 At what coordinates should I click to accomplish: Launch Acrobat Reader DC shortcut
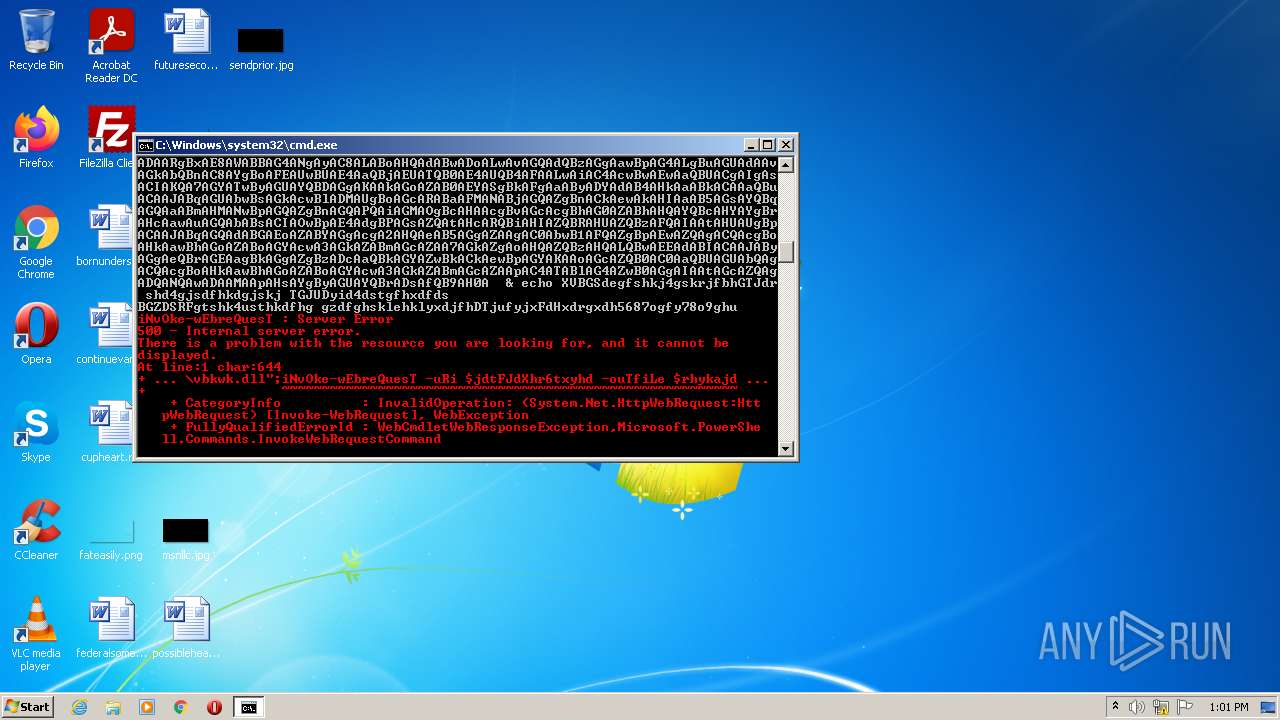coord(111,46)
